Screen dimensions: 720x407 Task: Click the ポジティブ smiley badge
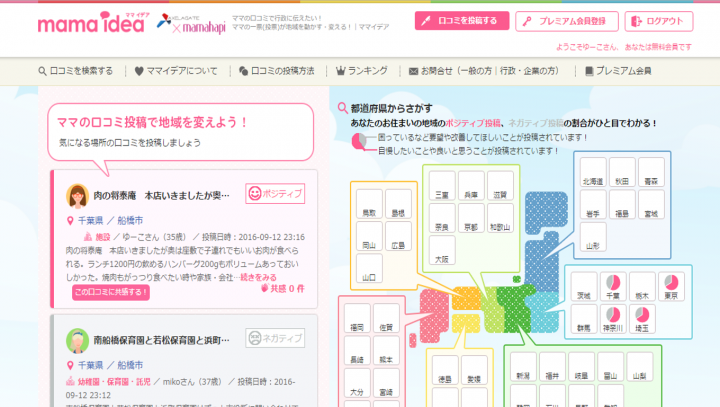pyautogui.click(x=275, y=193)
